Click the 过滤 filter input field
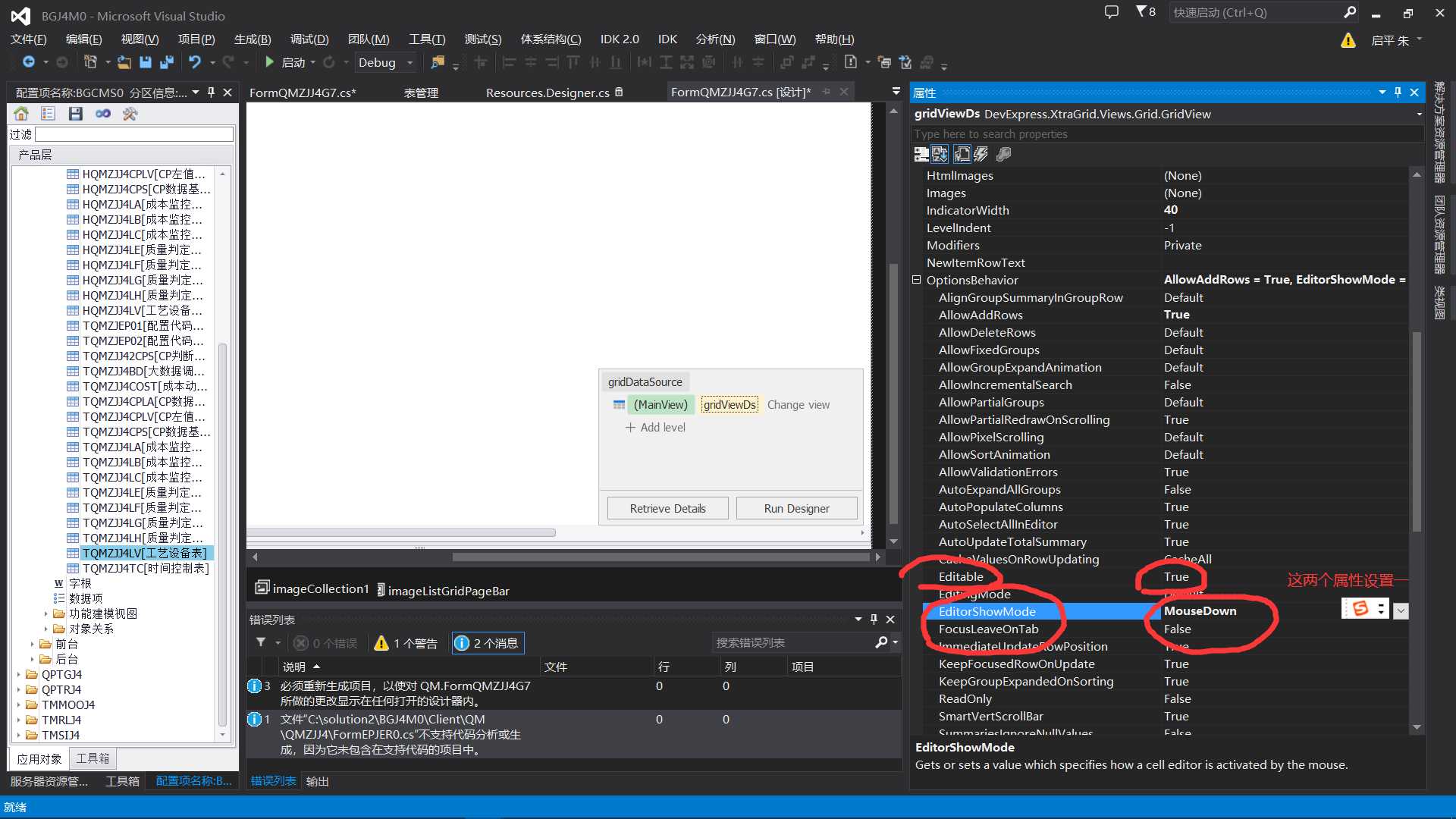Image resolution: width=1456 pixels, height=819 pixels. (134, 134)
